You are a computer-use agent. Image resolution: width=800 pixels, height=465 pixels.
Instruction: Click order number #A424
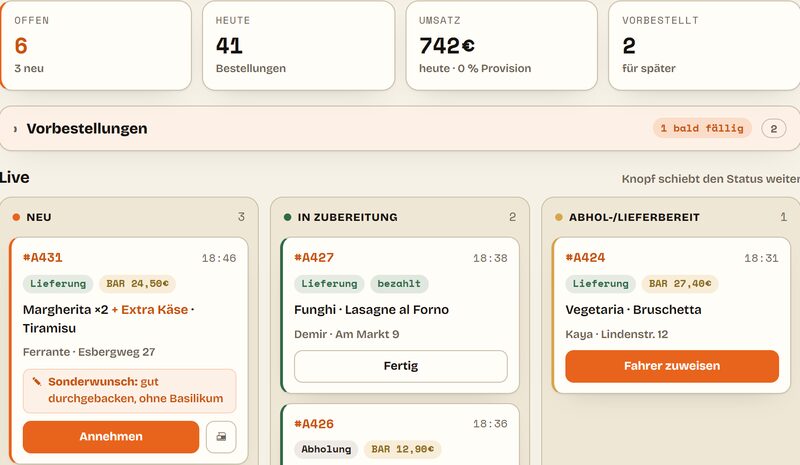[x=585, y=258]
